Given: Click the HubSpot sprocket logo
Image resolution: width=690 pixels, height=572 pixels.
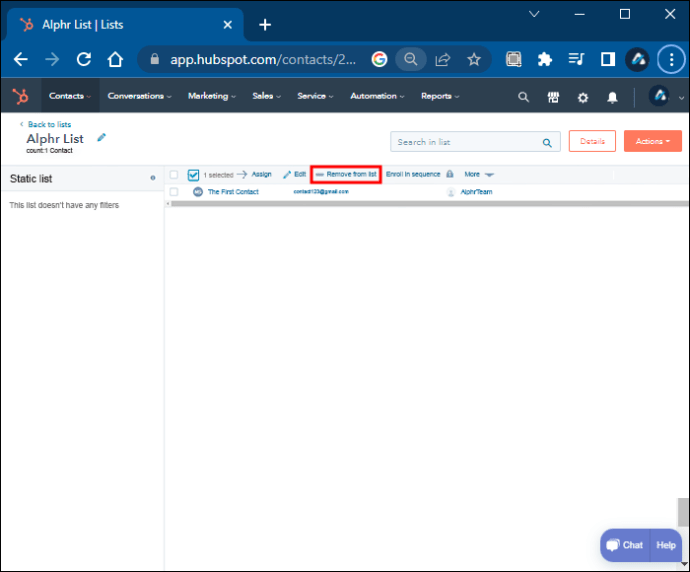Looking at the screenshot, I should [19, 96].
